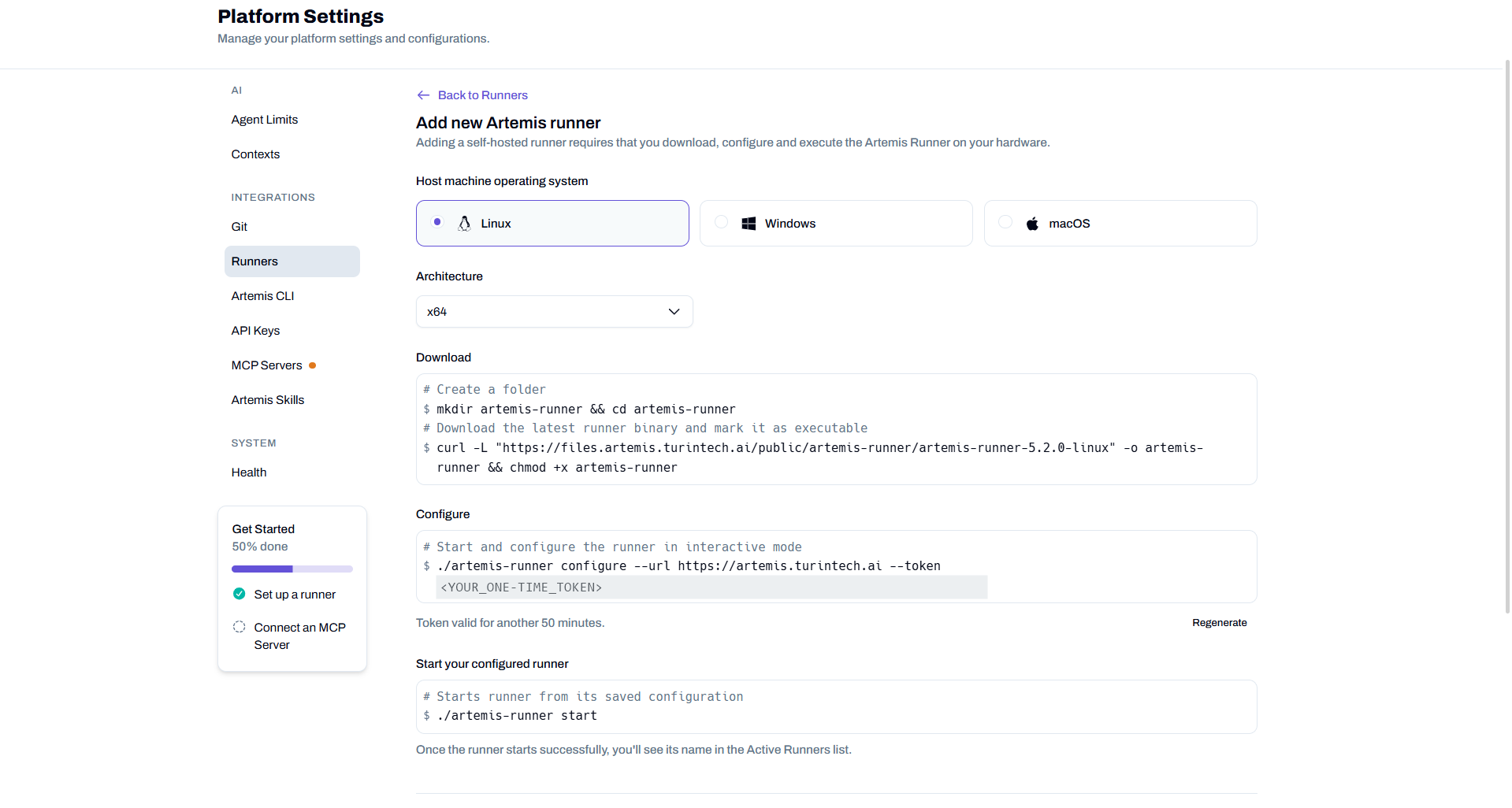
Task: Open MCP Servers settings
Action: [x=267, y=365]
